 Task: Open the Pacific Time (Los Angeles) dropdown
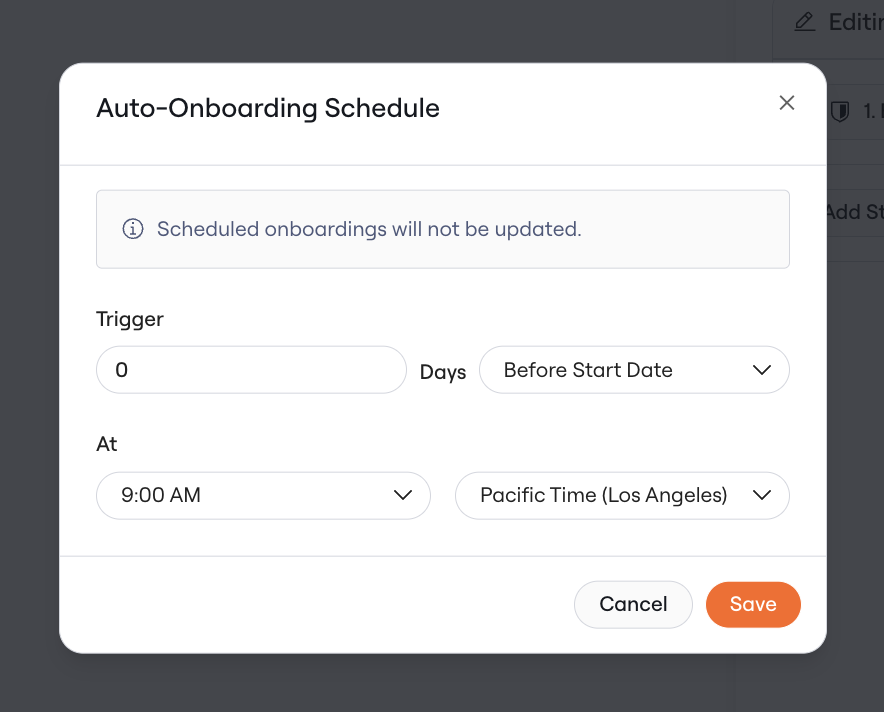click(x=622, y=496)
